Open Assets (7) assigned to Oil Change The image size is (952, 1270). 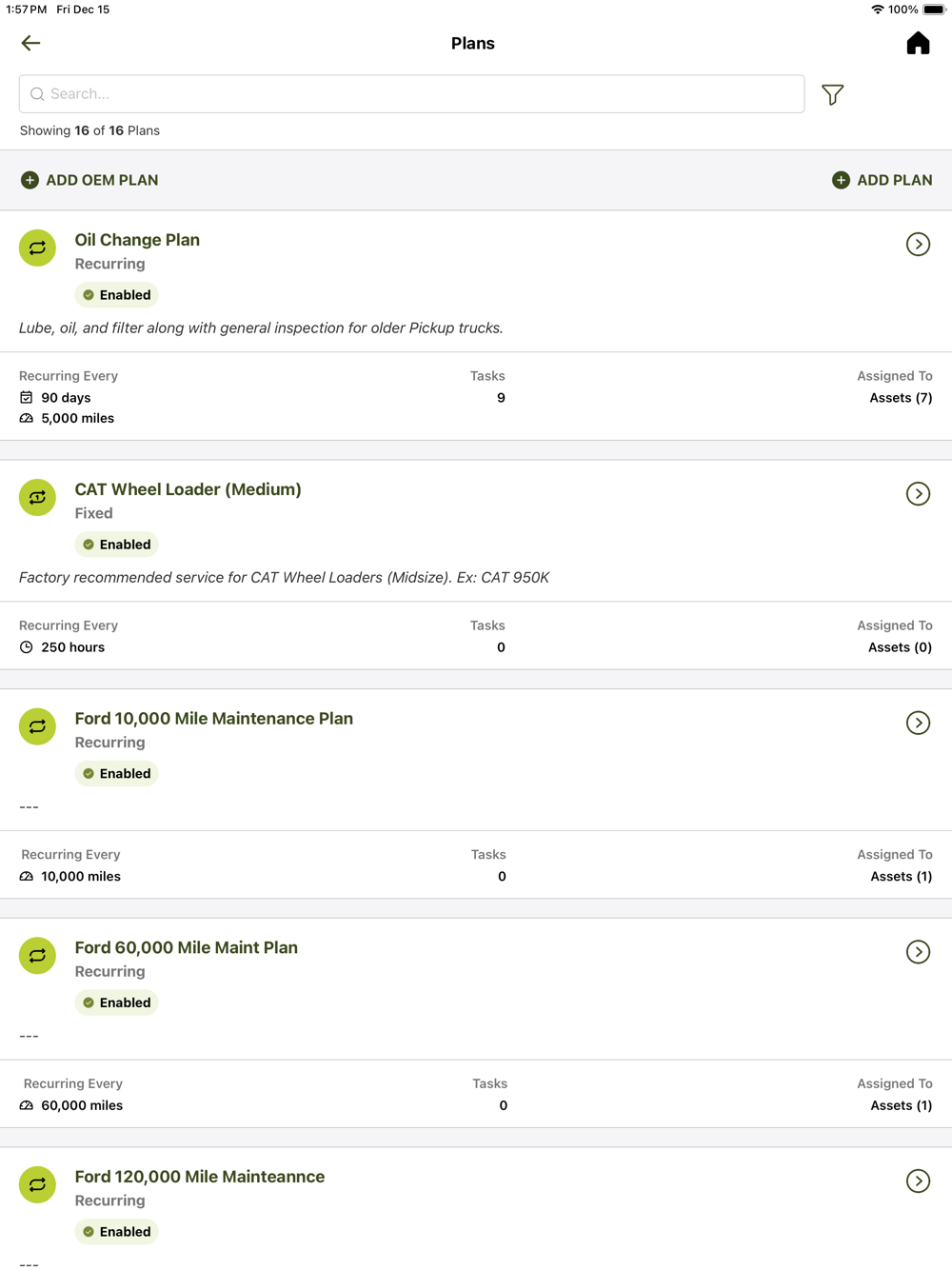[900, 398]
